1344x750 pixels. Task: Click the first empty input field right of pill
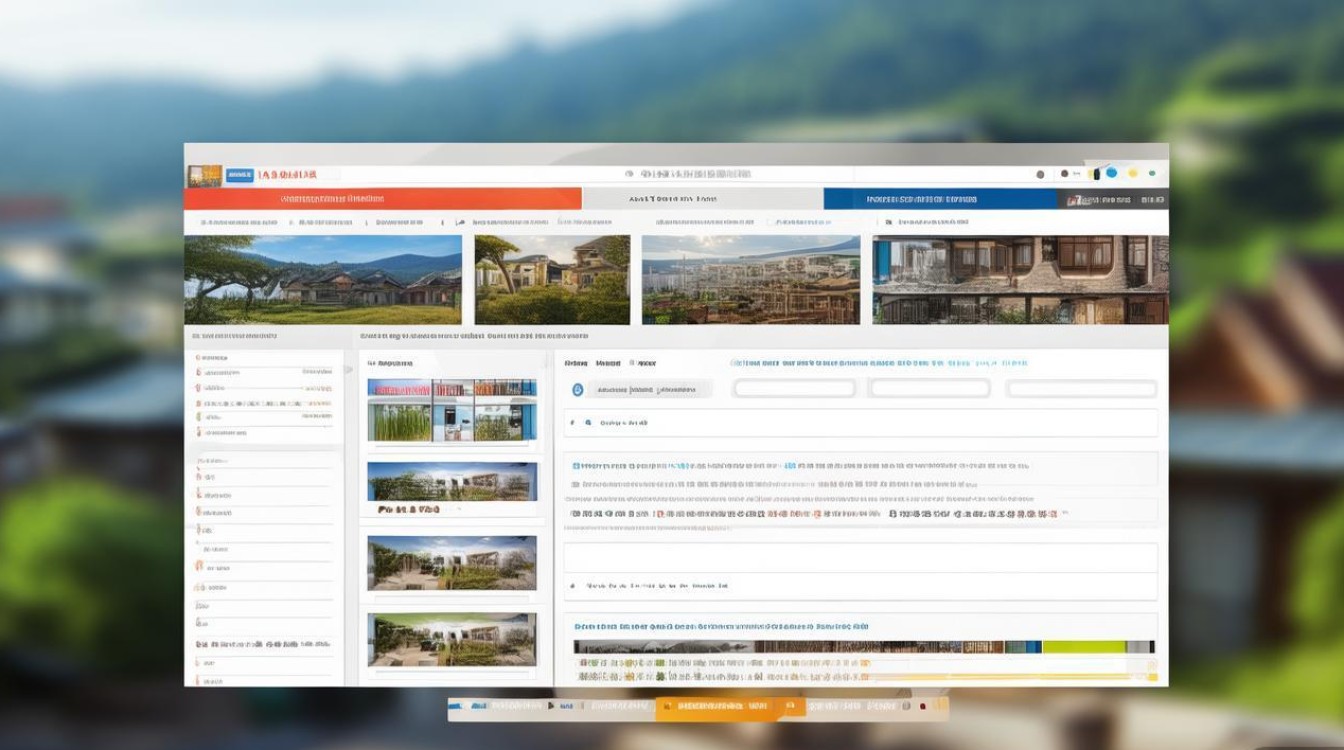[x=794, y=389]
